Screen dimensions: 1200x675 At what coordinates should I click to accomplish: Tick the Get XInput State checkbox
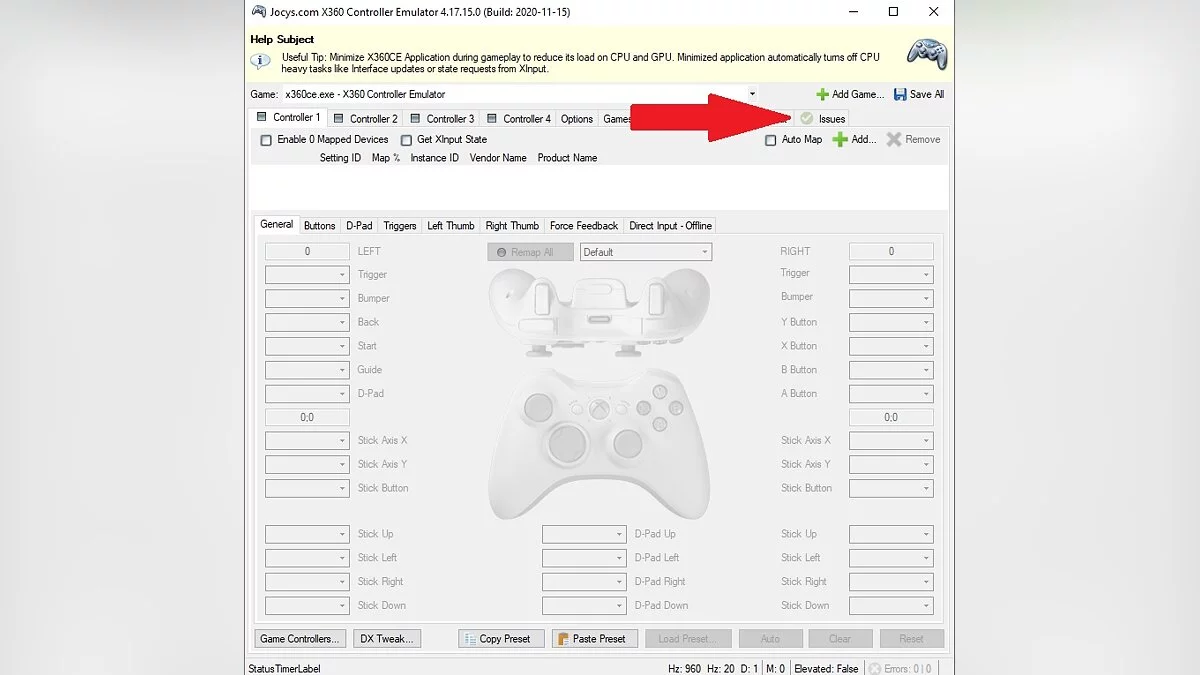(x=406, y=140)
